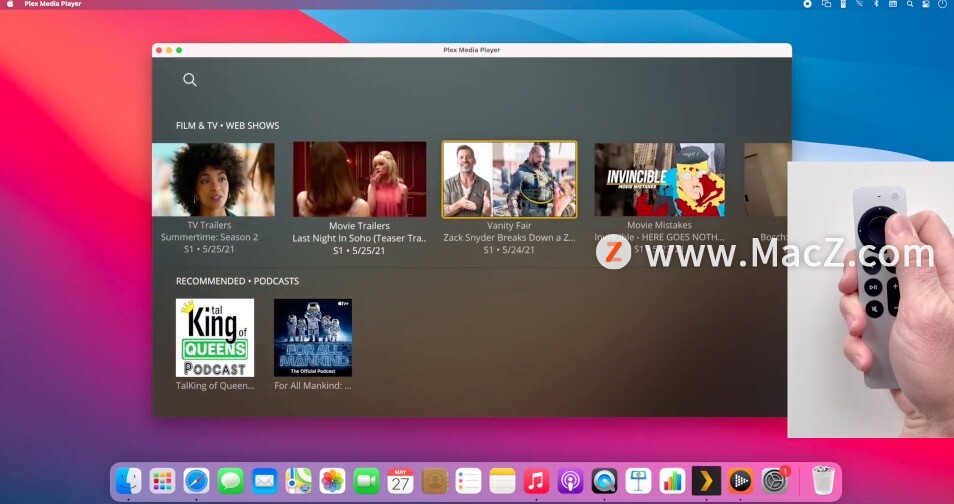954x504 pixels.
Task: Open Mail from the dock
Action: pyautogui.click(x=265, y=481)
